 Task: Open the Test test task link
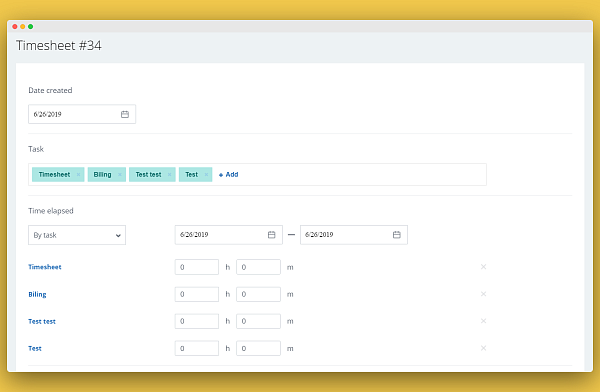click(42, 322)
